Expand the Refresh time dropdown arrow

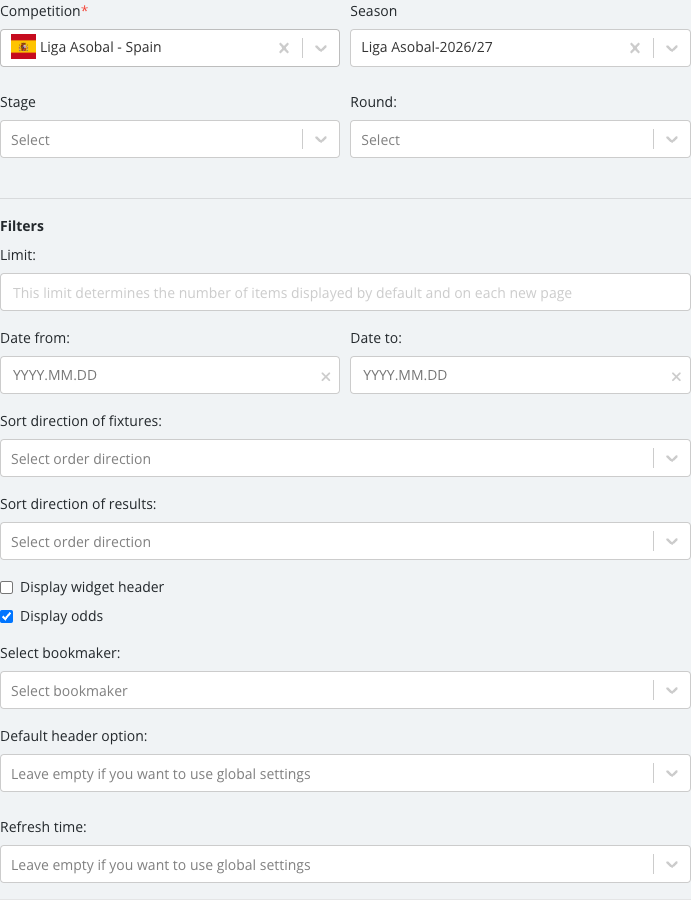pos(671,864)
